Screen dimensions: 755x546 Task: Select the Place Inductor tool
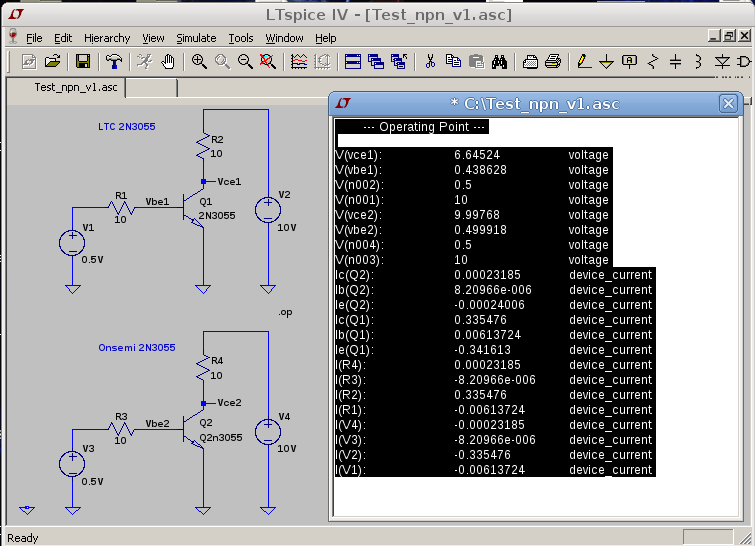(698, 62)
